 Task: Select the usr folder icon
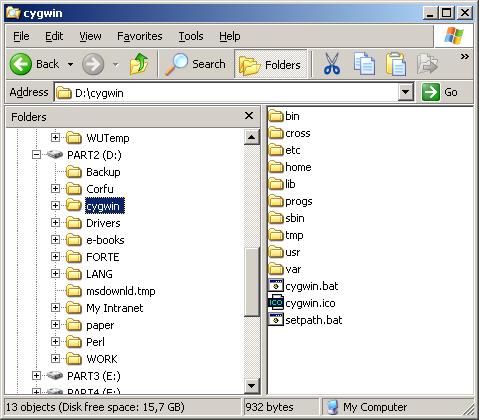click(276, 252)
